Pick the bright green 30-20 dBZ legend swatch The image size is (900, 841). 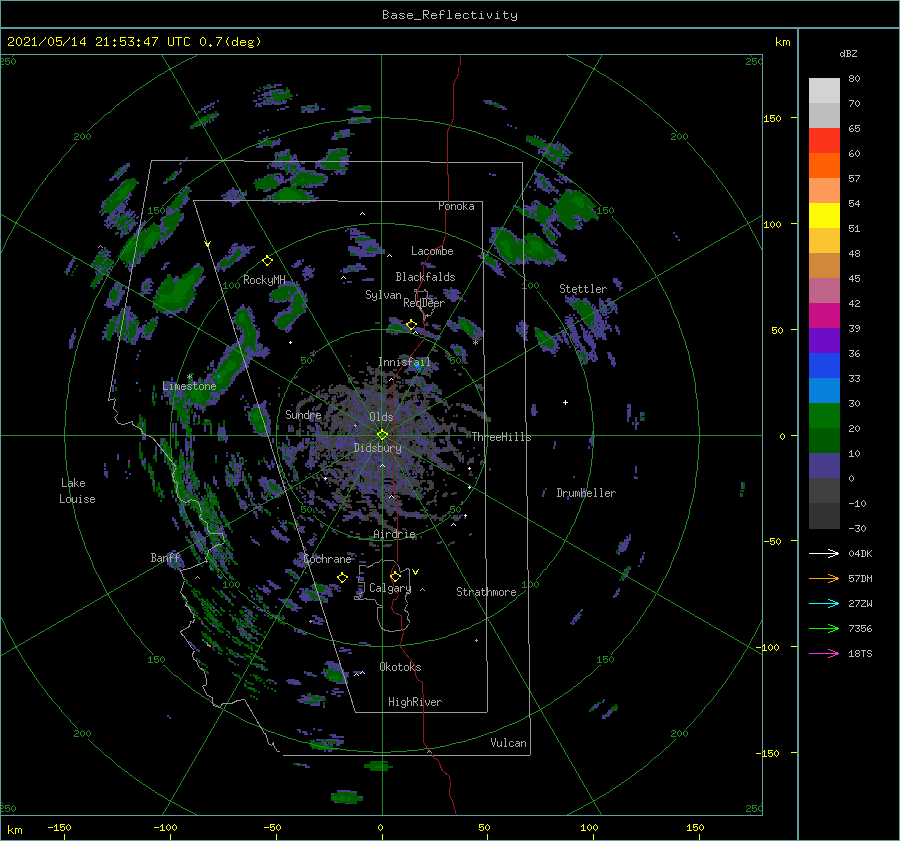coord(824,416)
